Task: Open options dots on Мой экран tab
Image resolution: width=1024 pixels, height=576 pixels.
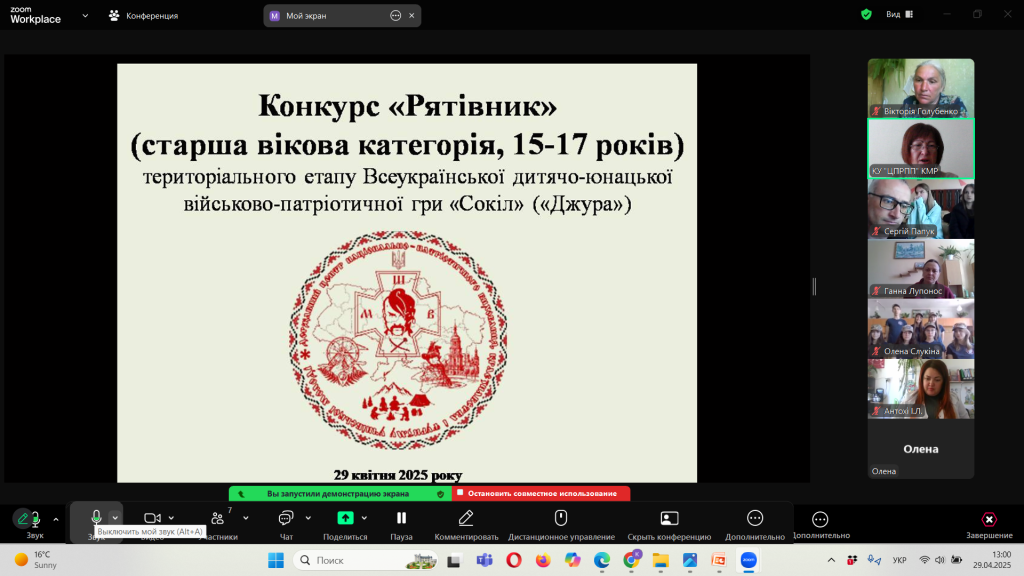Action: 395,16
